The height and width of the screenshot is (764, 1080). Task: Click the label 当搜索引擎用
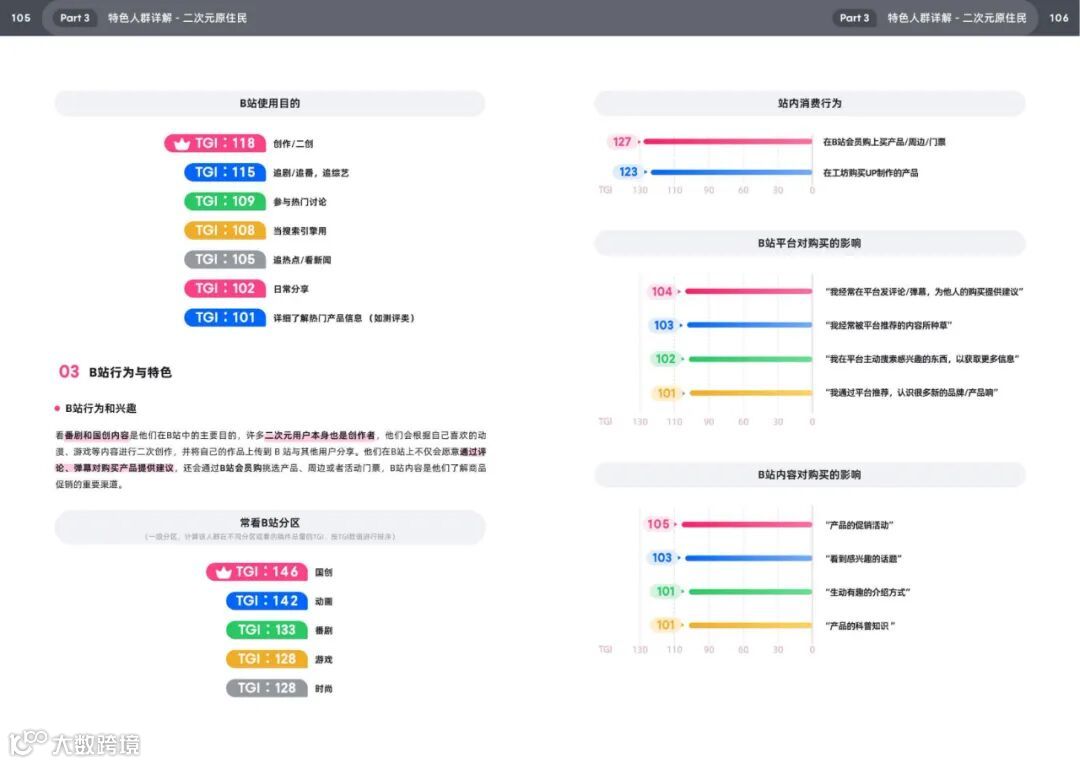[x=300, y=231]
